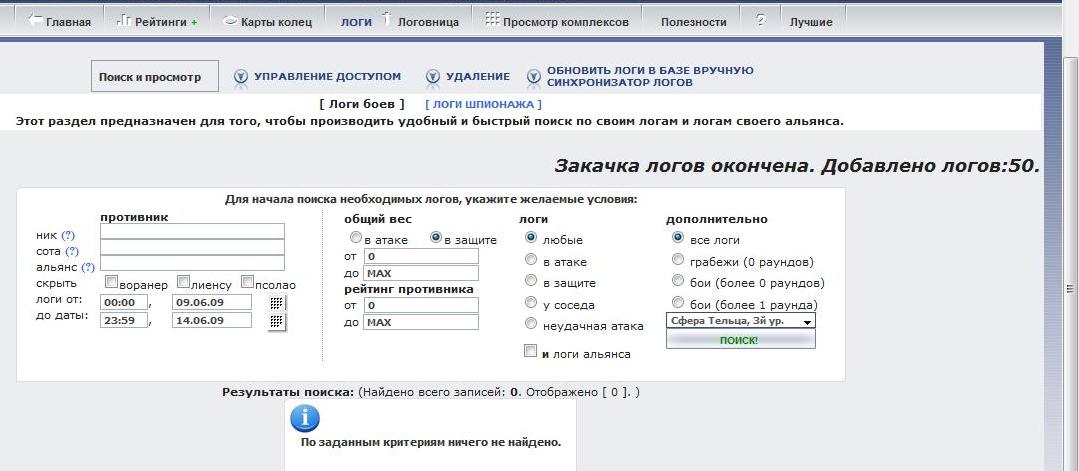Select у соседа radio button
This screenshot has height=471, width=1079.
[531, 302]
